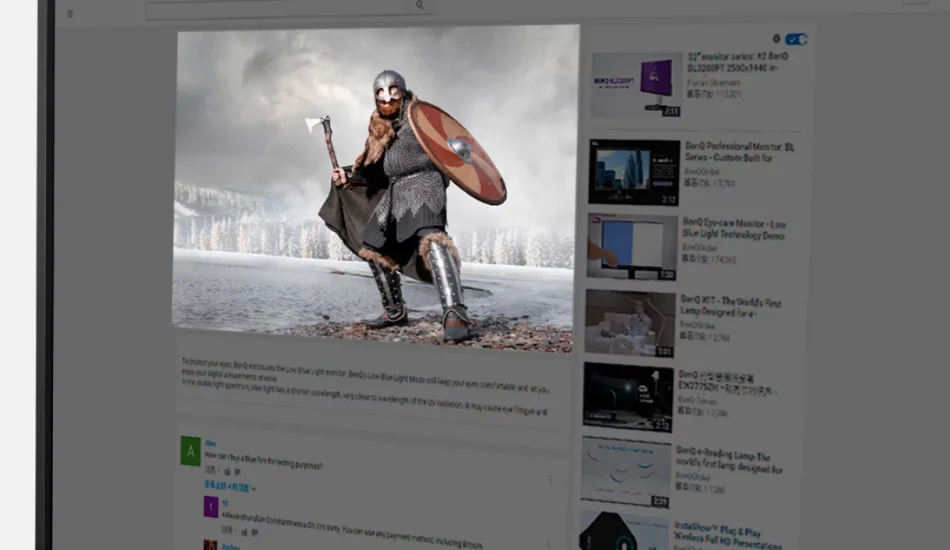Open the three-dot menu on Alex's comment

point(549,481)
